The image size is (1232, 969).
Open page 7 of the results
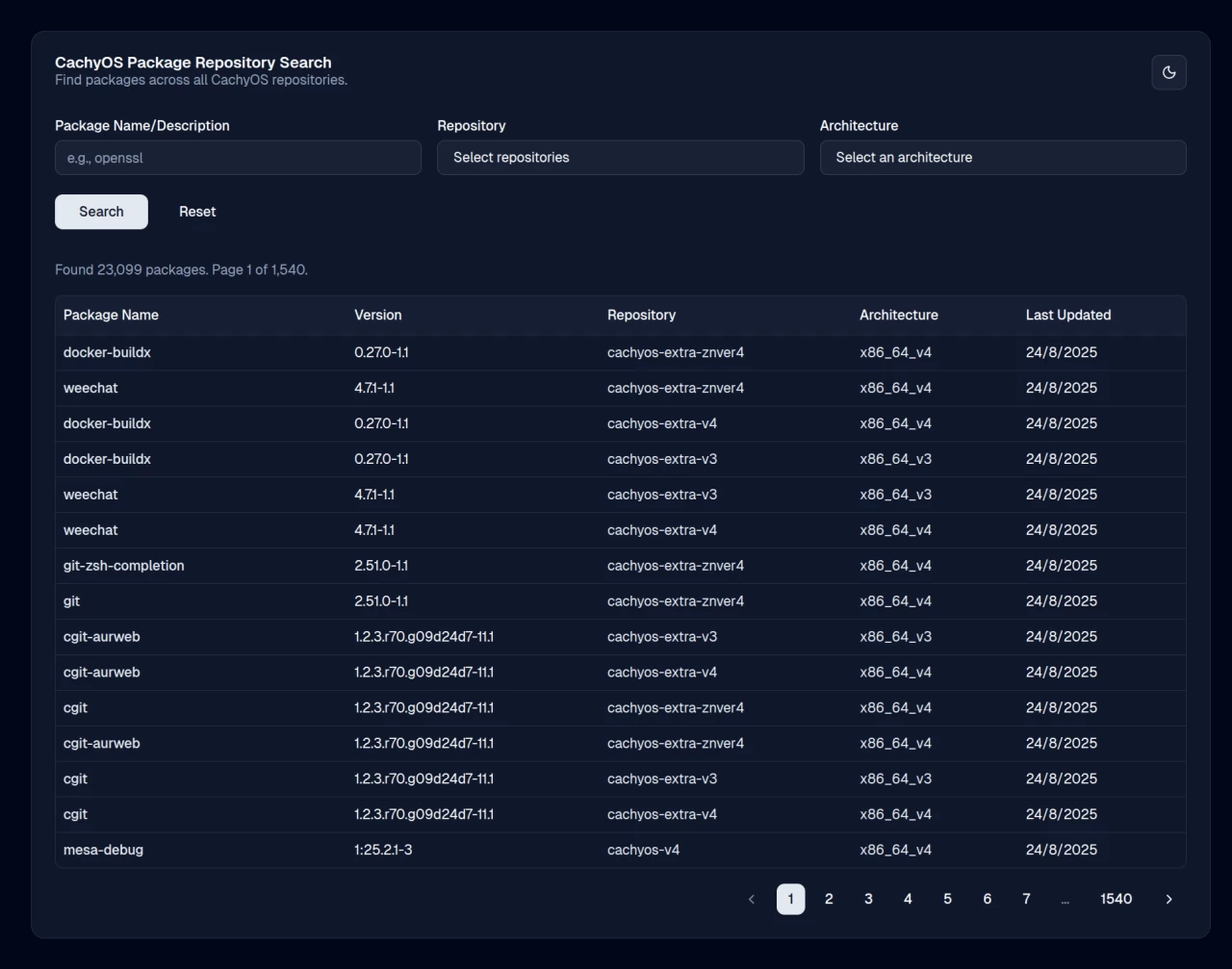pos(1026,899)
